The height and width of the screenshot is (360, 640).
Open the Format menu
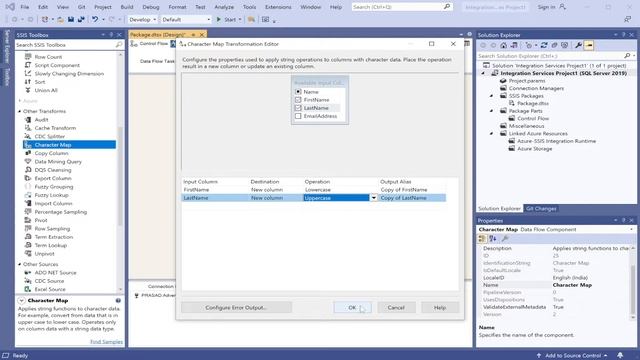point(177,7)
